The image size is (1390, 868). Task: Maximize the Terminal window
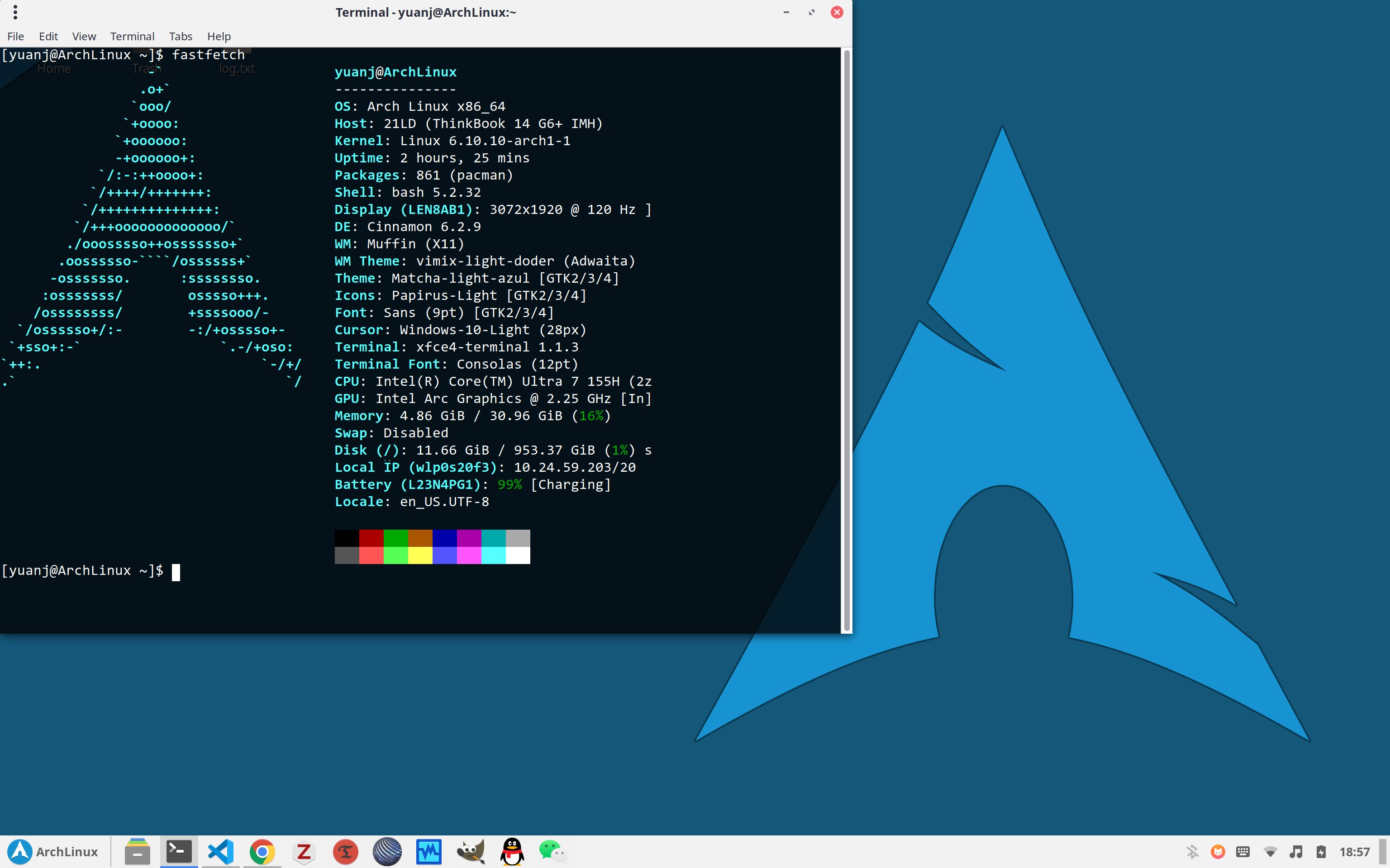811,12
